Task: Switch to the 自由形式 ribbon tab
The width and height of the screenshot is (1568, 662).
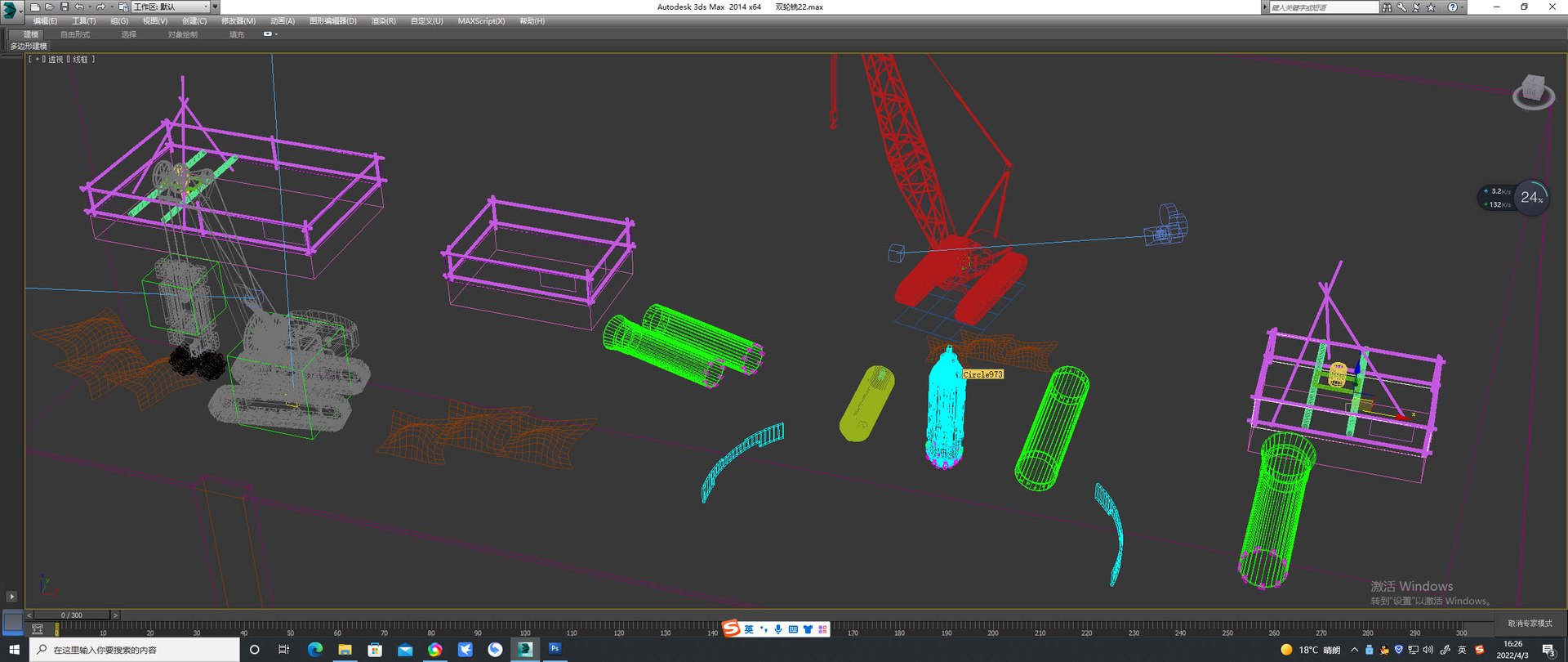Action: [x=75, y=34]
